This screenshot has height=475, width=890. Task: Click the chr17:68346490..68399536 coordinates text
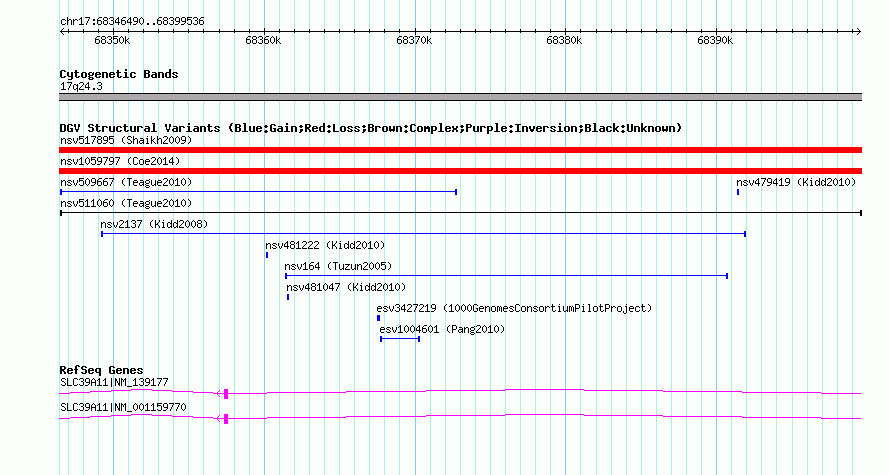[x=132, y=22]
